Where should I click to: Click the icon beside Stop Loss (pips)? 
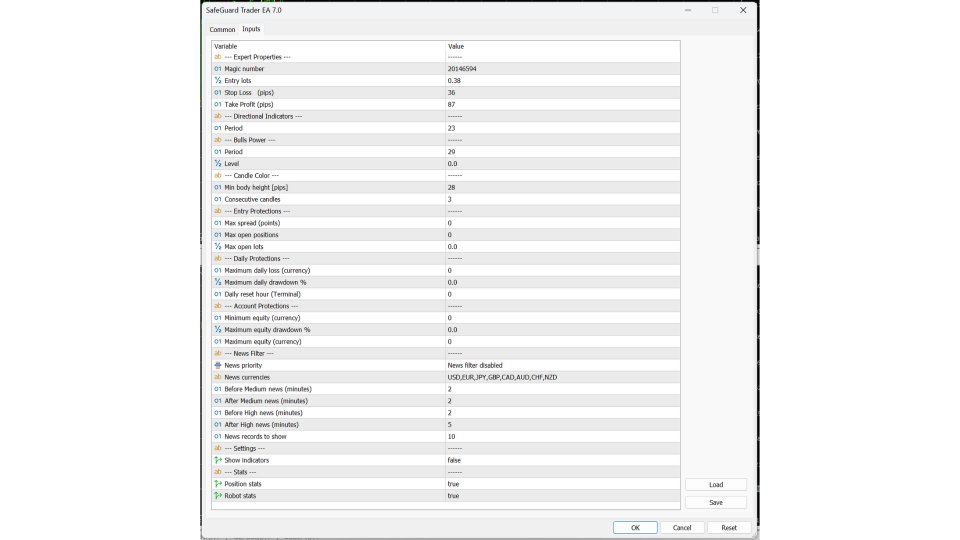tap(217, 92)
